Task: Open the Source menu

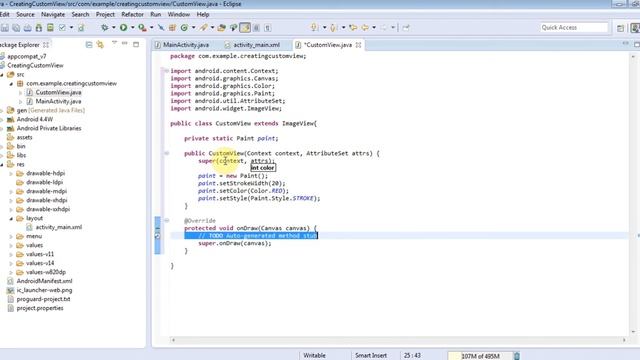Action: pos(25,14)
